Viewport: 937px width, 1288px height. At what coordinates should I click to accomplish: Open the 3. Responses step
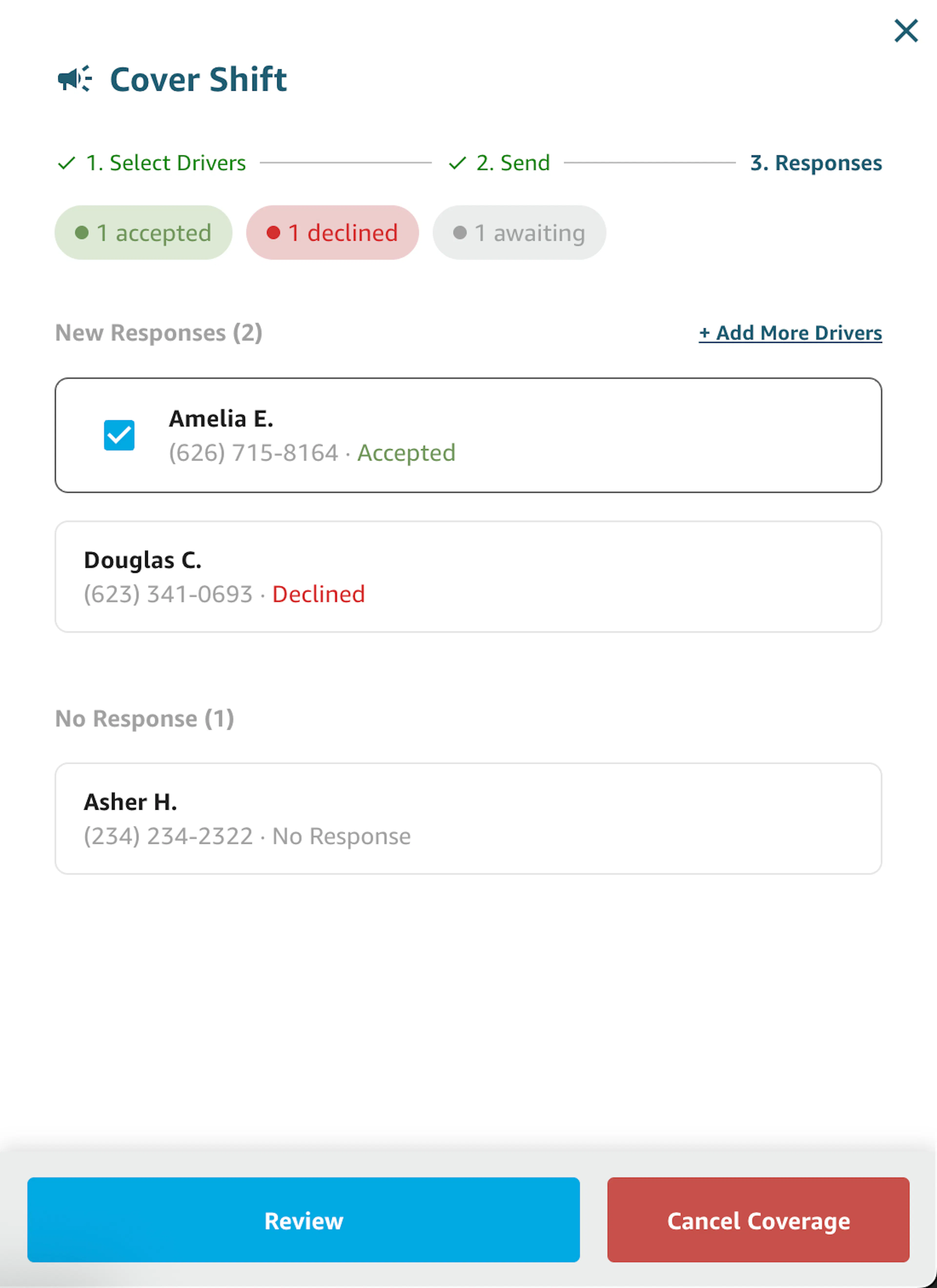(816, 163)
